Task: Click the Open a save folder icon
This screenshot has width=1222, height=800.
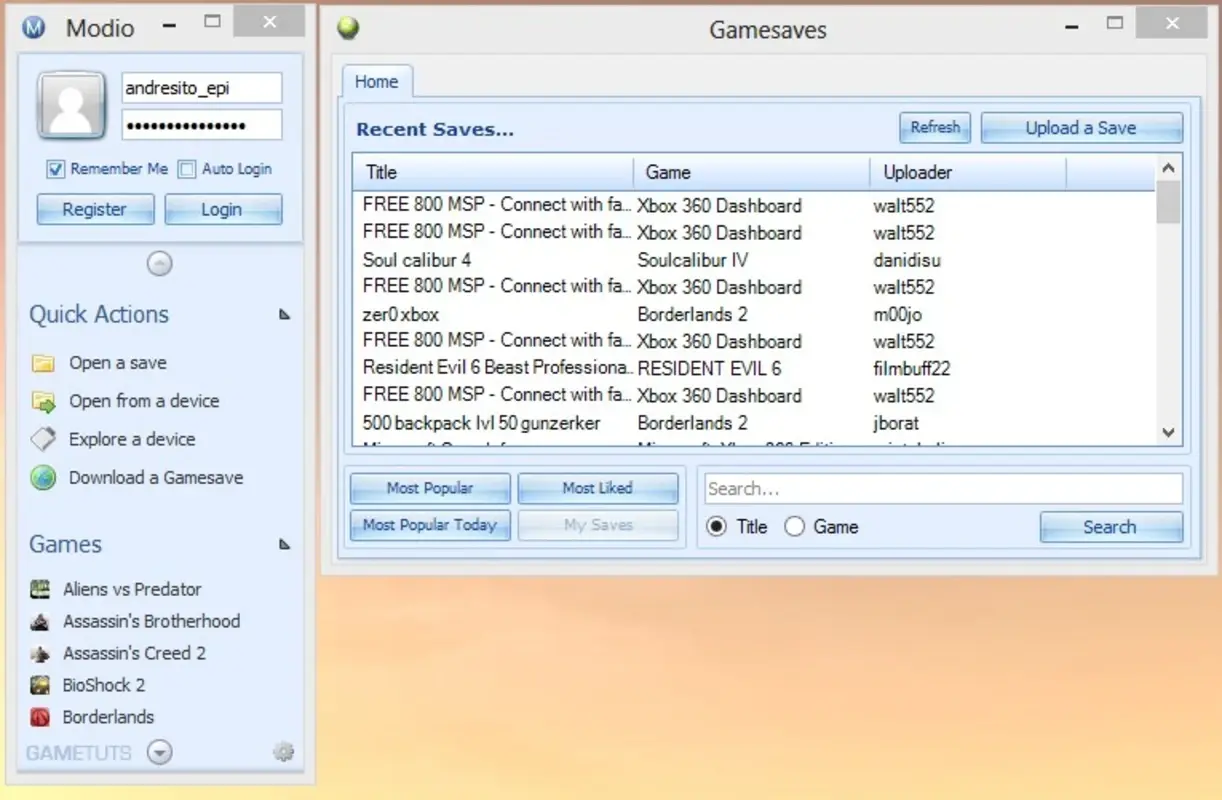Action: (x=44, y=362)
